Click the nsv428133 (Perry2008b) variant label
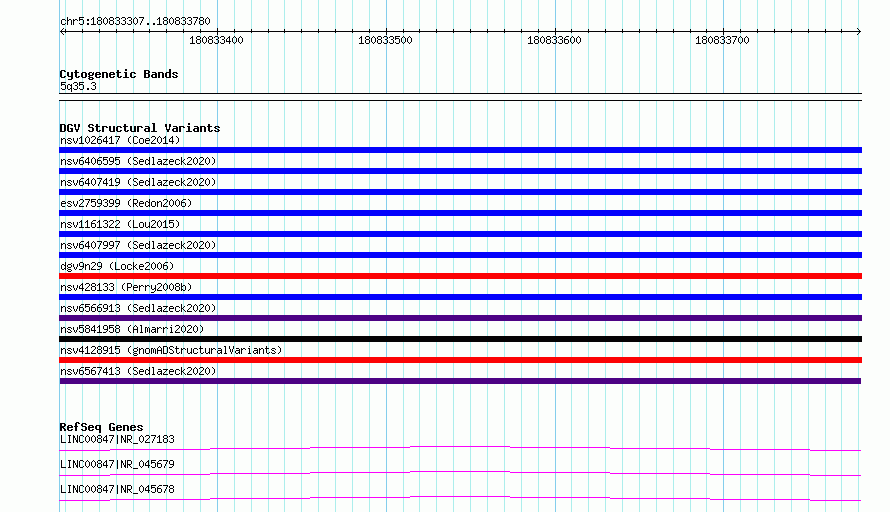Viewport: 890px width, 512px height. click(126, 287)
